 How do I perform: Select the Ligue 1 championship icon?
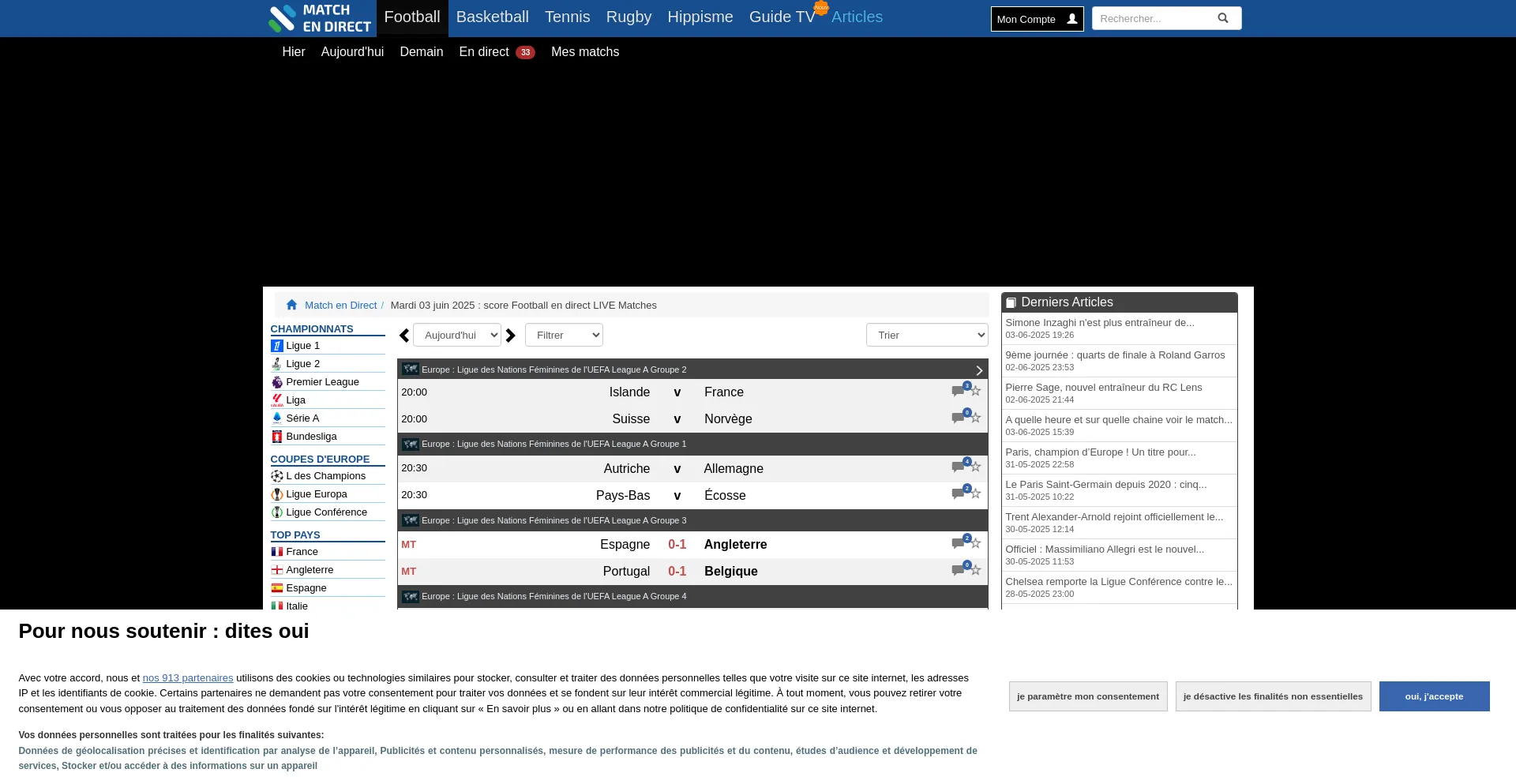(277, 345)
